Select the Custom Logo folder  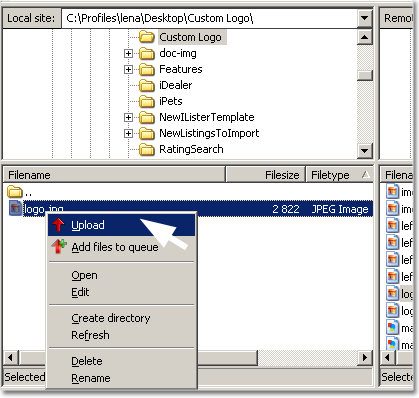(x=190, y=37)
